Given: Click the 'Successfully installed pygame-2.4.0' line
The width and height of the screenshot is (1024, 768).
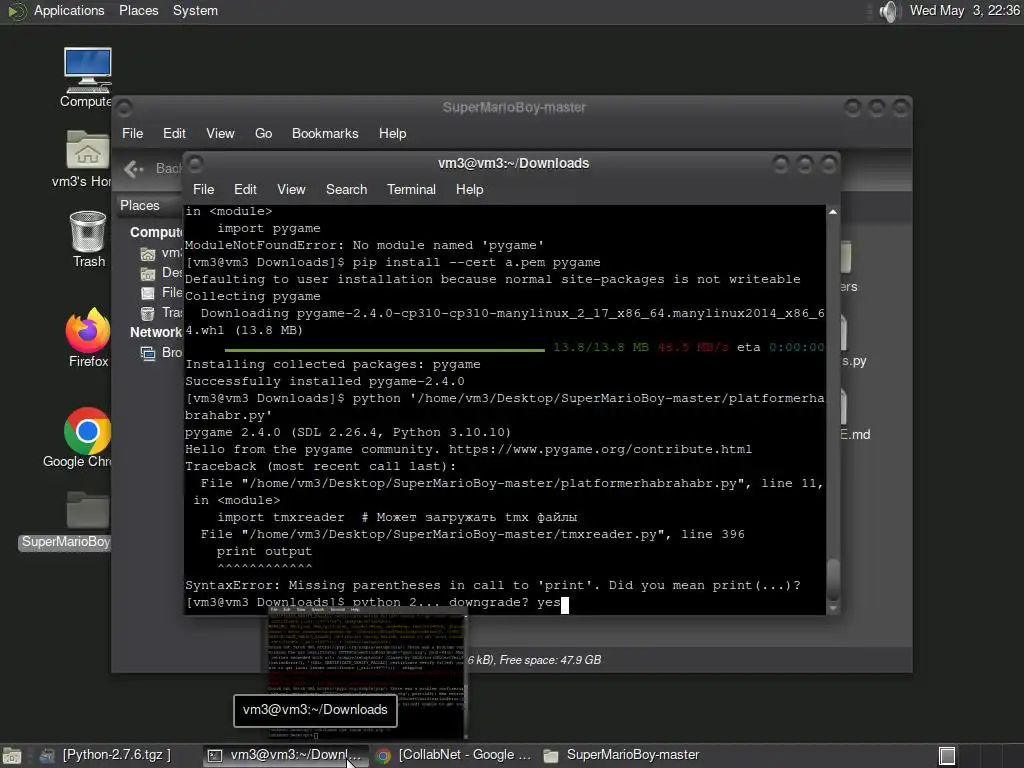Looking at the screenshot, I should click(325, 381).
